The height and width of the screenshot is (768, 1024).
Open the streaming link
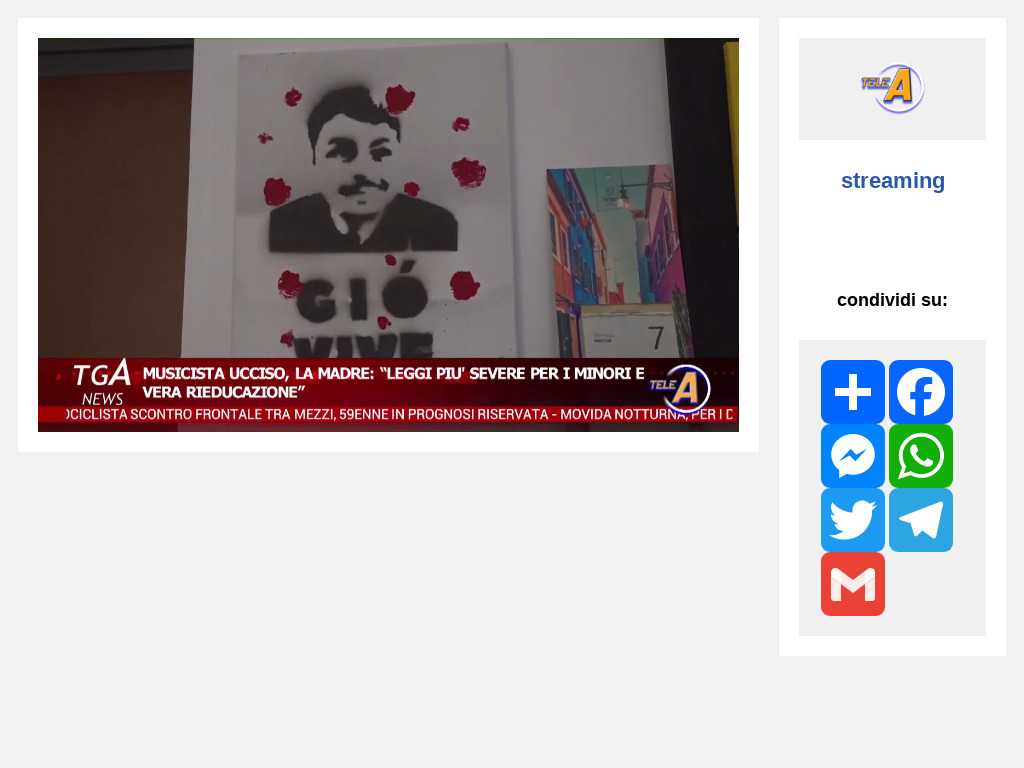[x=893, y=180]
